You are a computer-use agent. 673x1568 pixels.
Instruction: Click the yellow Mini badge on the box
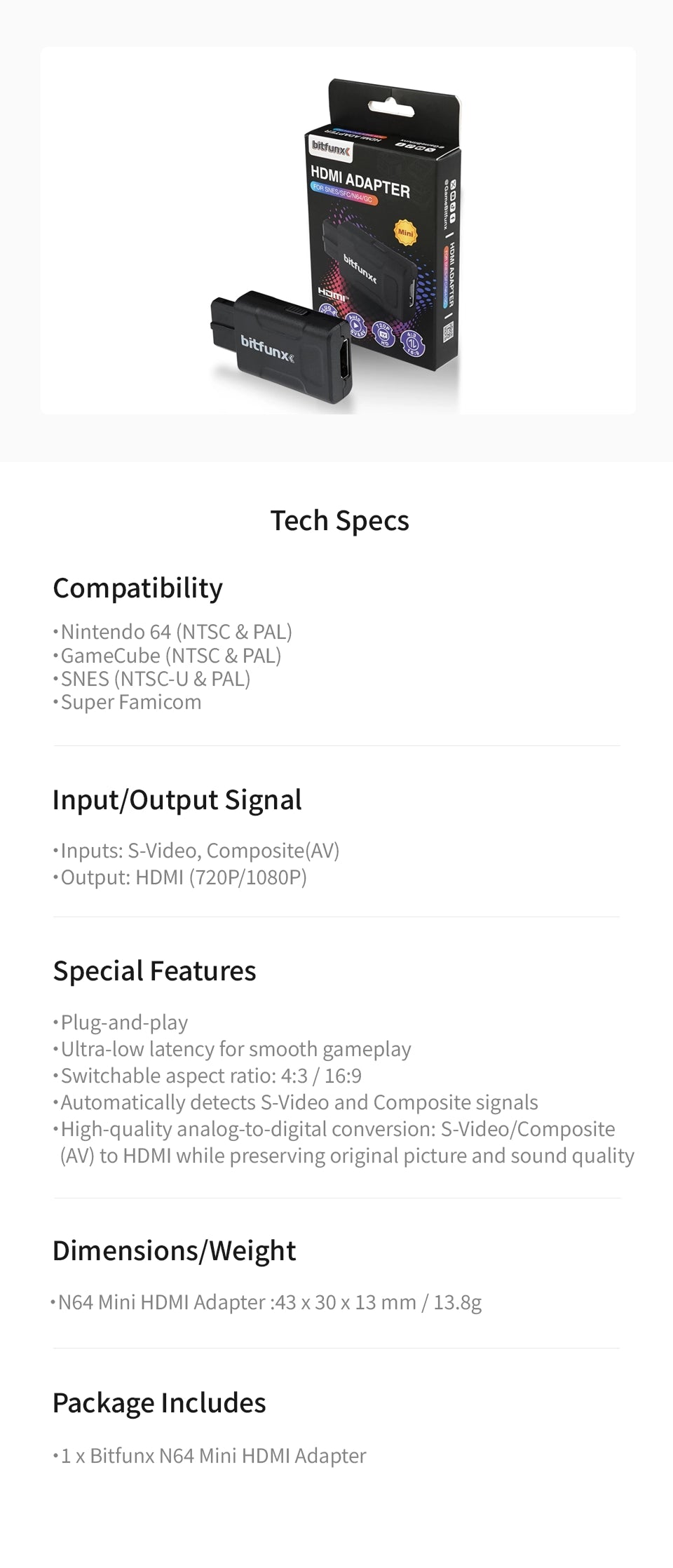[x=405, y=232]
